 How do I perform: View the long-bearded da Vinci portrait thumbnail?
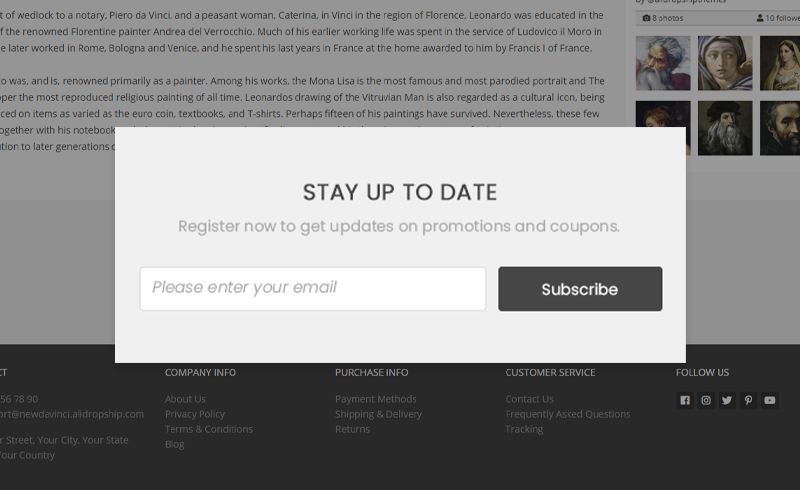(x=725, y=128)
